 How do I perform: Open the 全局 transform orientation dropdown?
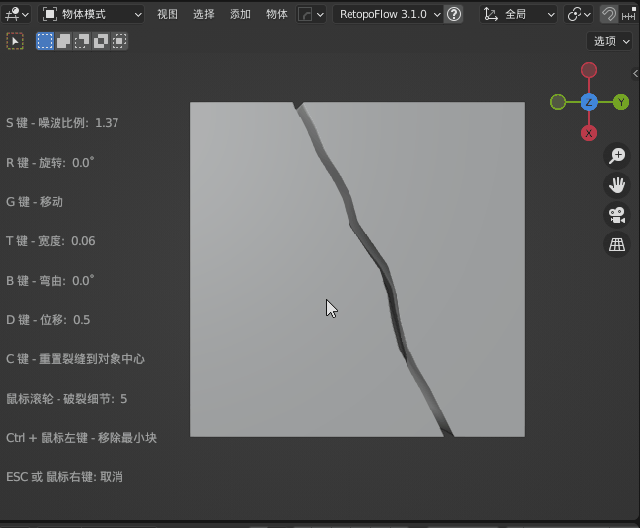coord(518,15)
